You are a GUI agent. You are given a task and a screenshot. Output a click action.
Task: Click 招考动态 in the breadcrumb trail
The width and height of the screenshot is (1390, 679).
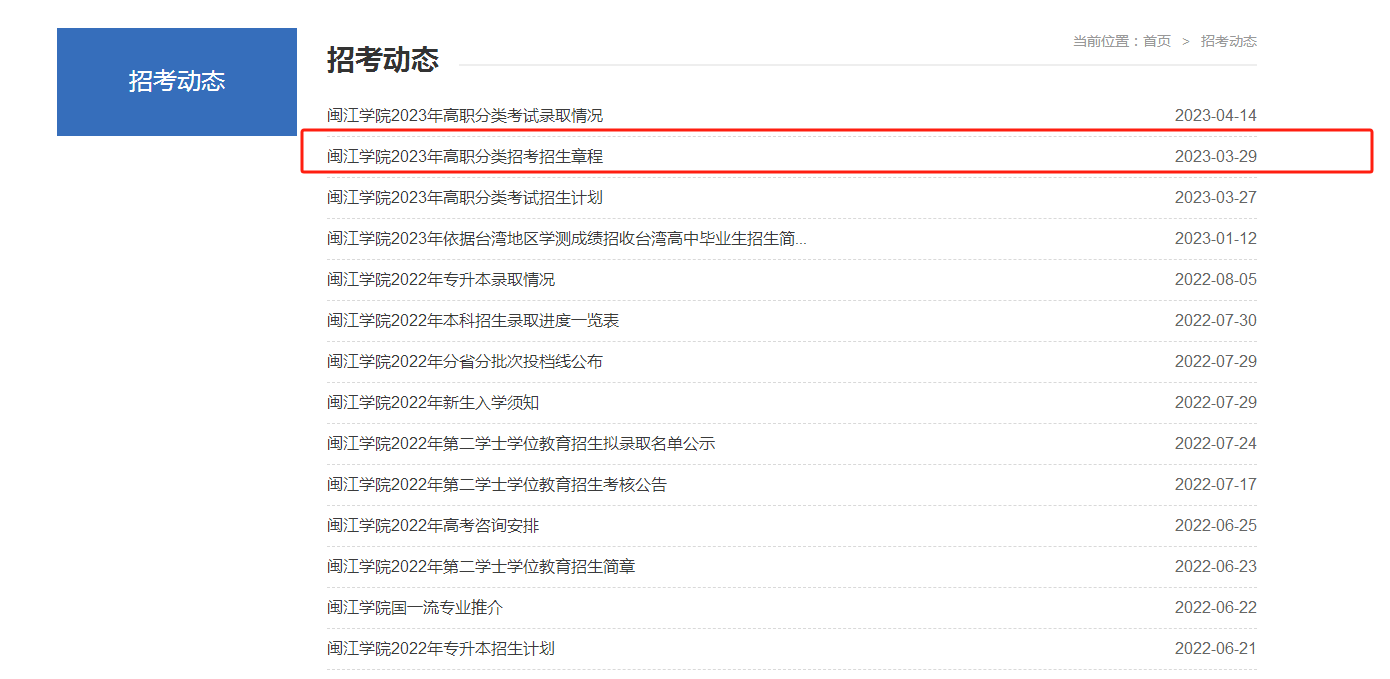click(x=1228, y=41)
